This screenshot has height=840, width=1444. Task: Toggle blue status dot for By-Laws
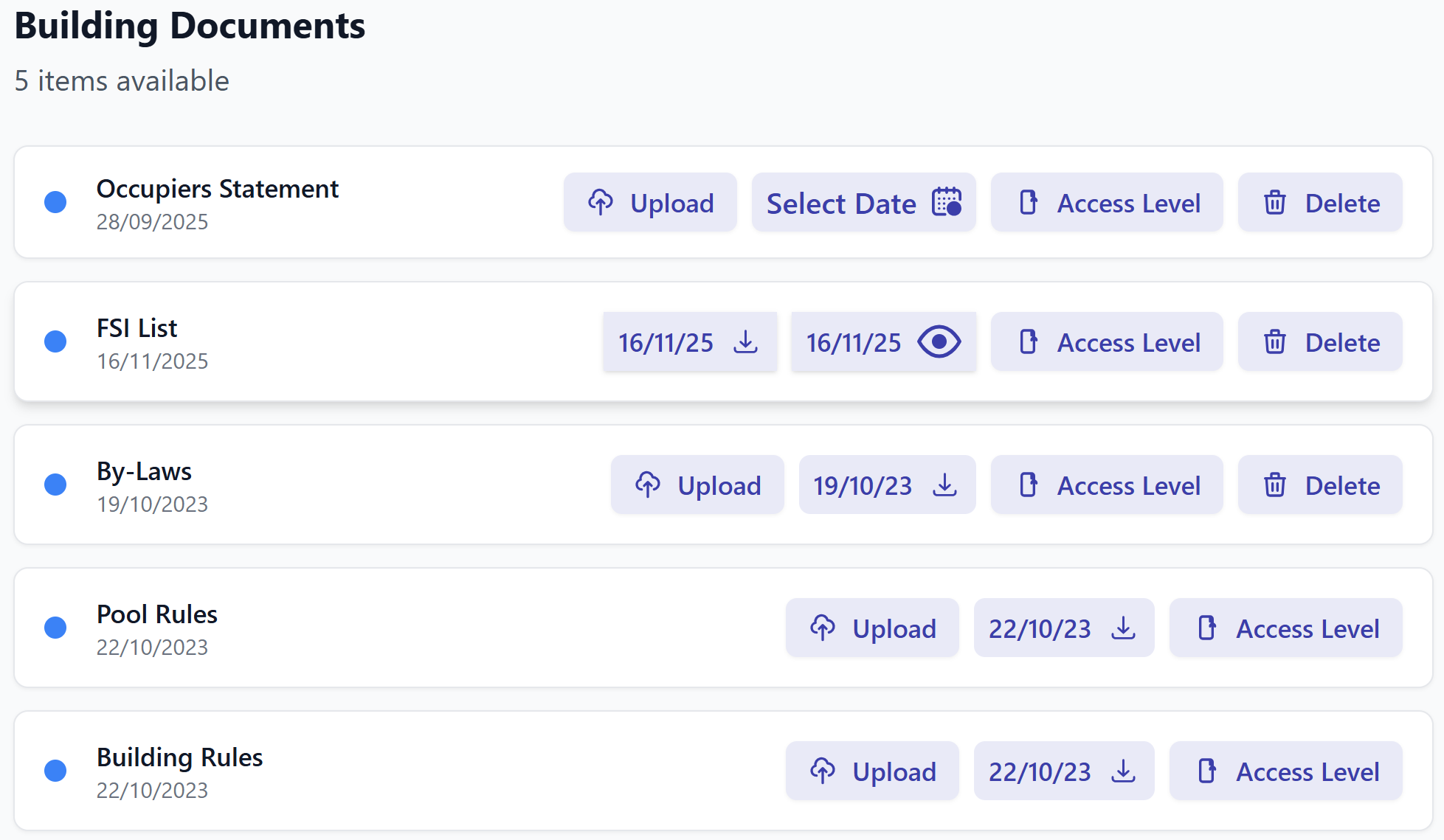click(x=55, y=485)
